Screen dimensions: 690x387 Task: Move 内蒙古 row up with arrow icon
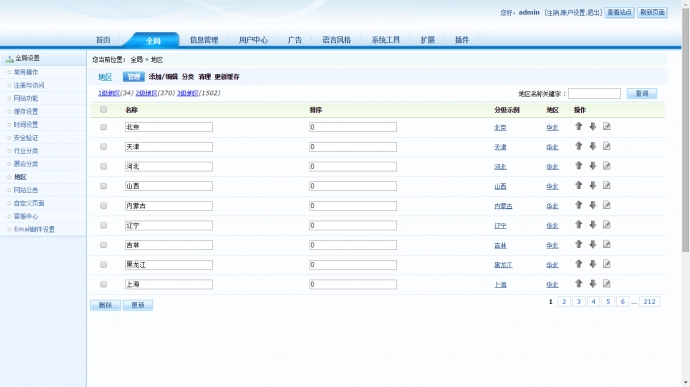coord(579,205)
